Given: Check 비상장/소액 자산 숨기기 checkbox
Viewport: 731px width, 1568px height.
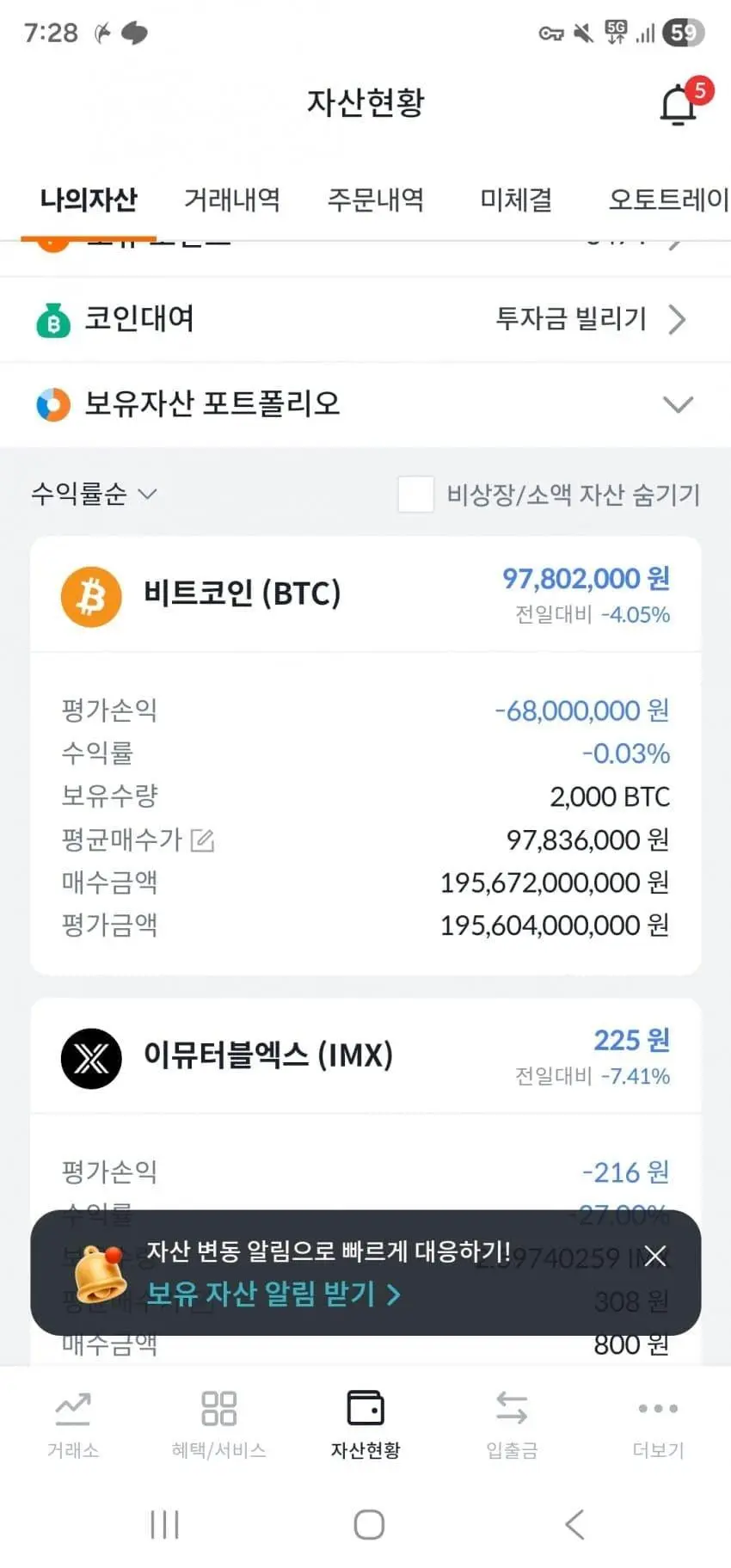Looking at the screenshot, I should (x=415, y=495).
